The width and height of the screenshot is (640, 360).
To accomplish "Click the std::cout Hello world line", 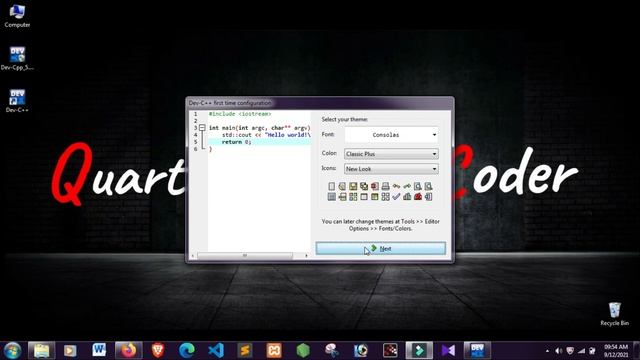I will 266,135.
